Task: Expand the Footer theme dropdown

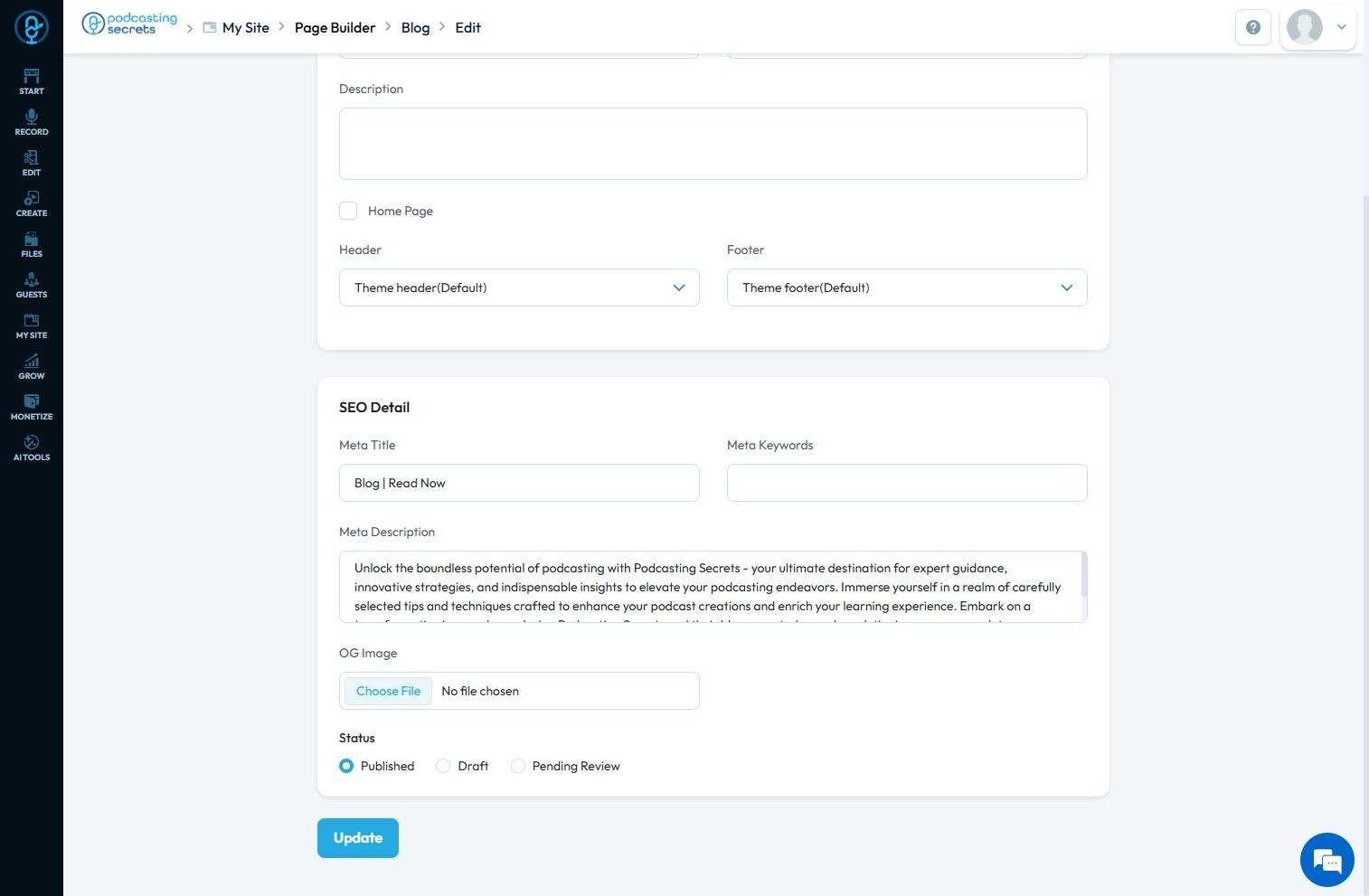Action: point(906,288)
